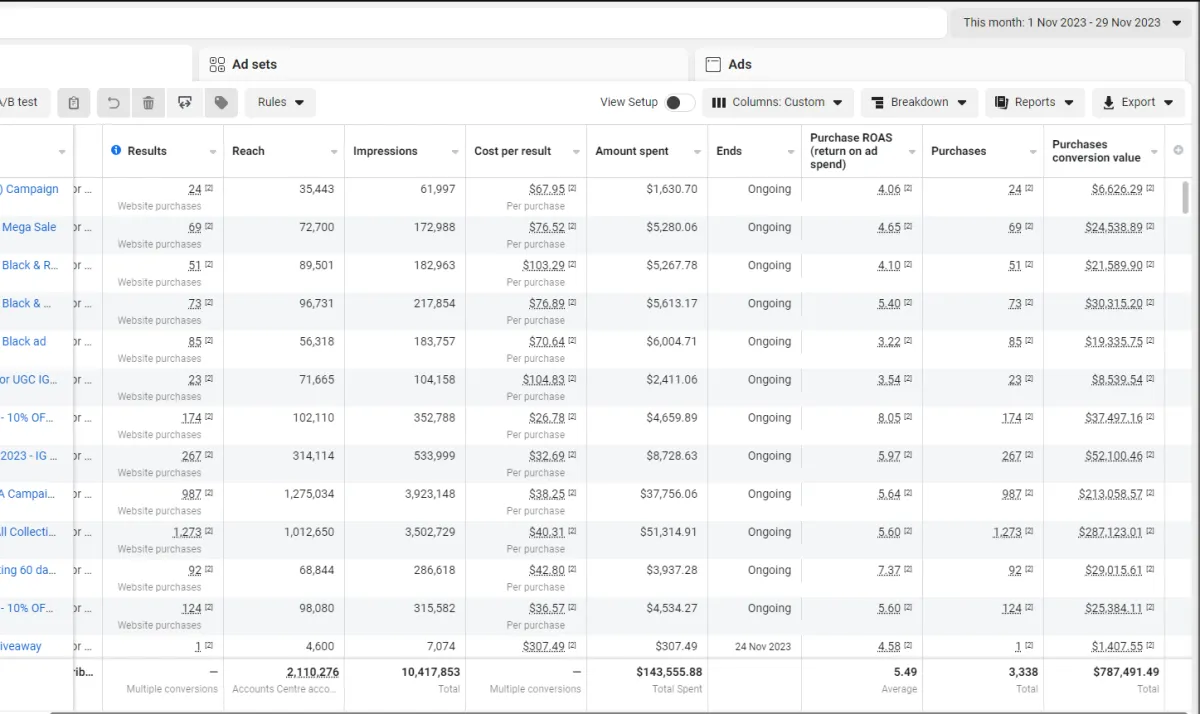
Task: Open the Black & R... campaign link
Action: (29, 265)
